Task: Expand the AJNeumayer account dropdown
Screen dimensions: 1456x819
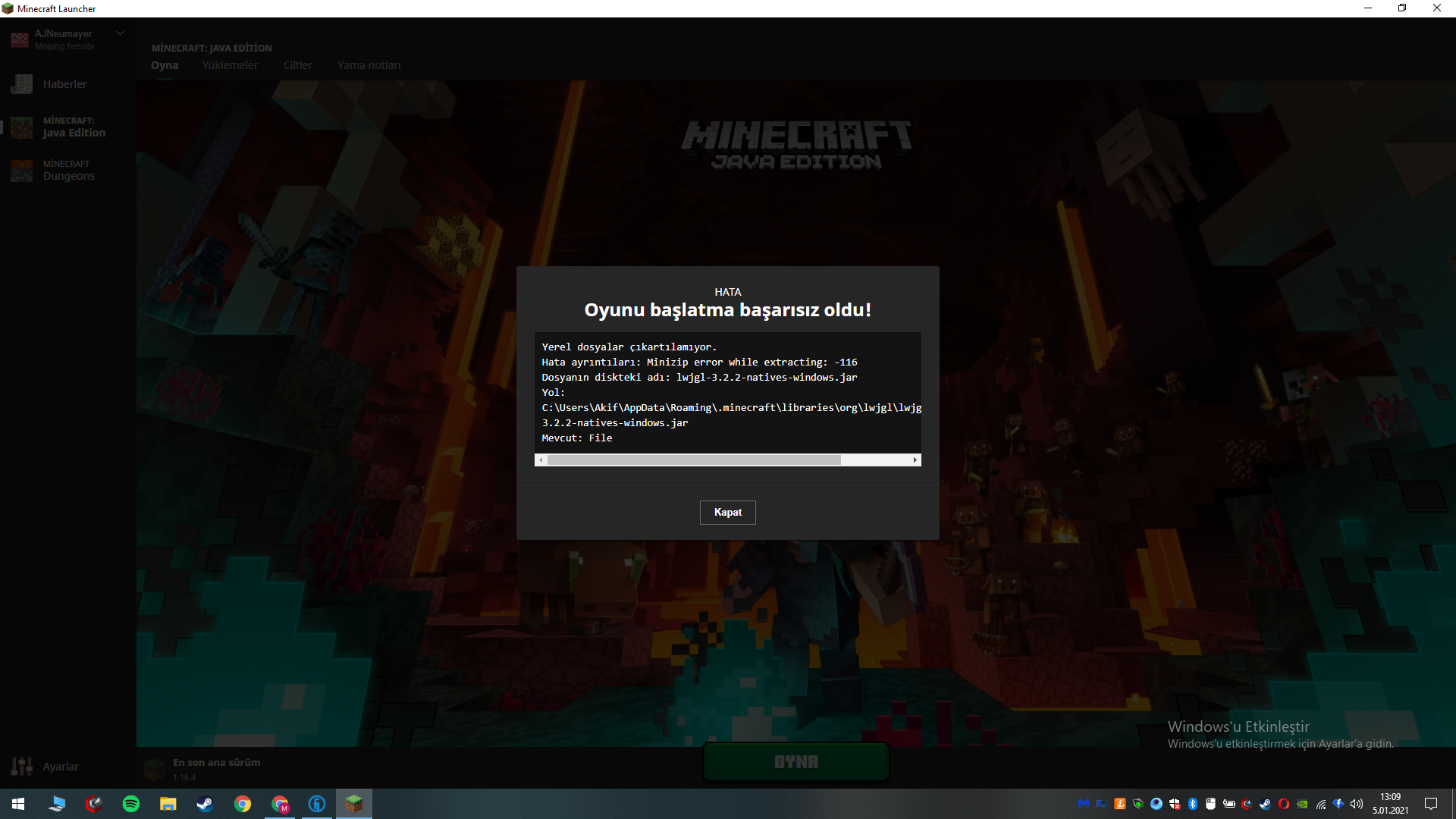Action: point(120,33)
